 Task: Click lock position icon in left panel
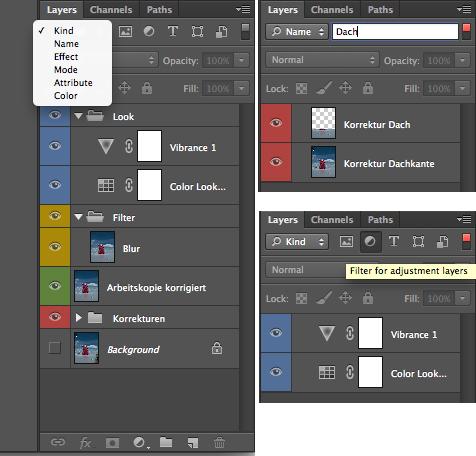click(125, 88)
